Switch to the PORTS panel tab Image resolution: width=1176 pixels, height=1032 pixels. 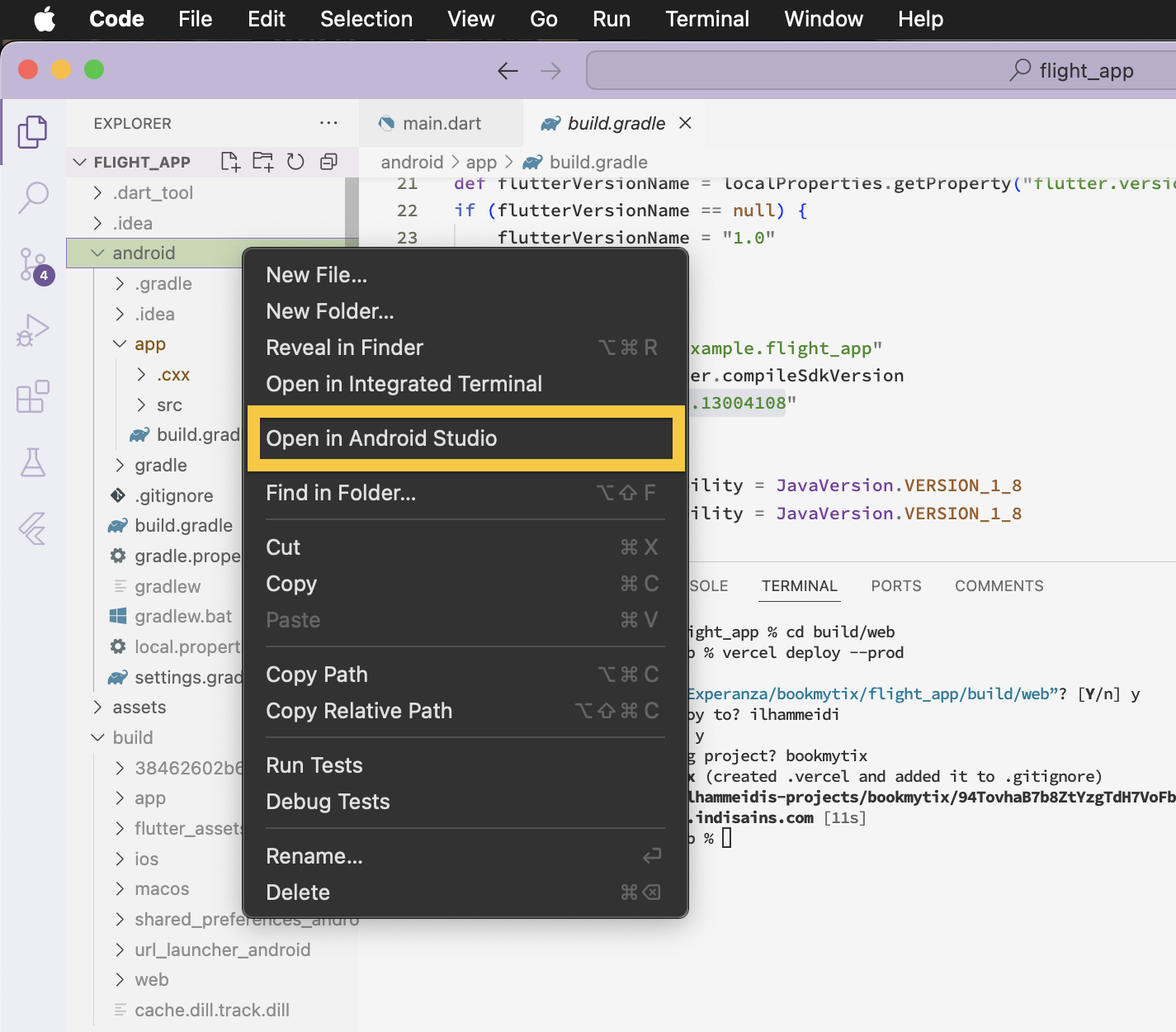tap(895, 586)
